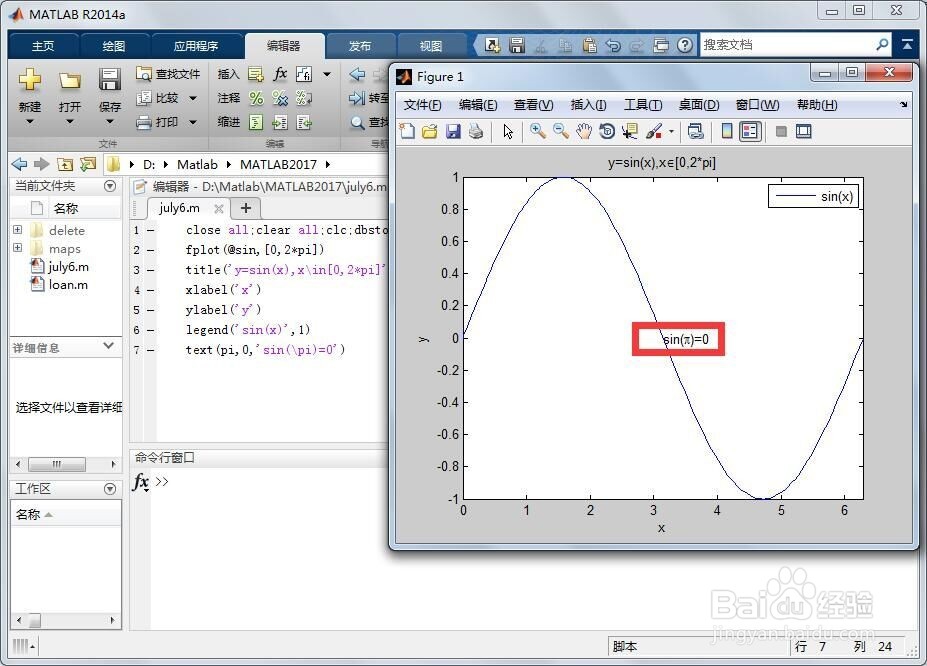The height and width of the screenshot is (666, 927).
Task: Click the Figure 1 new figure icon
Action: (407, 131)
